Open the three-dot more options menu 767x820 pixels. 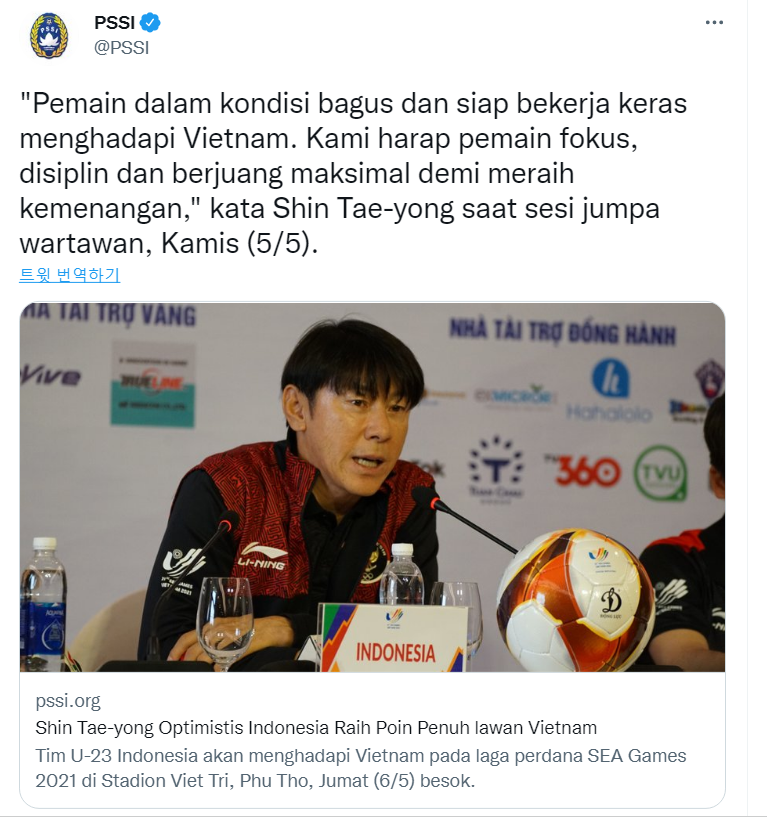[x=714, y=22]
